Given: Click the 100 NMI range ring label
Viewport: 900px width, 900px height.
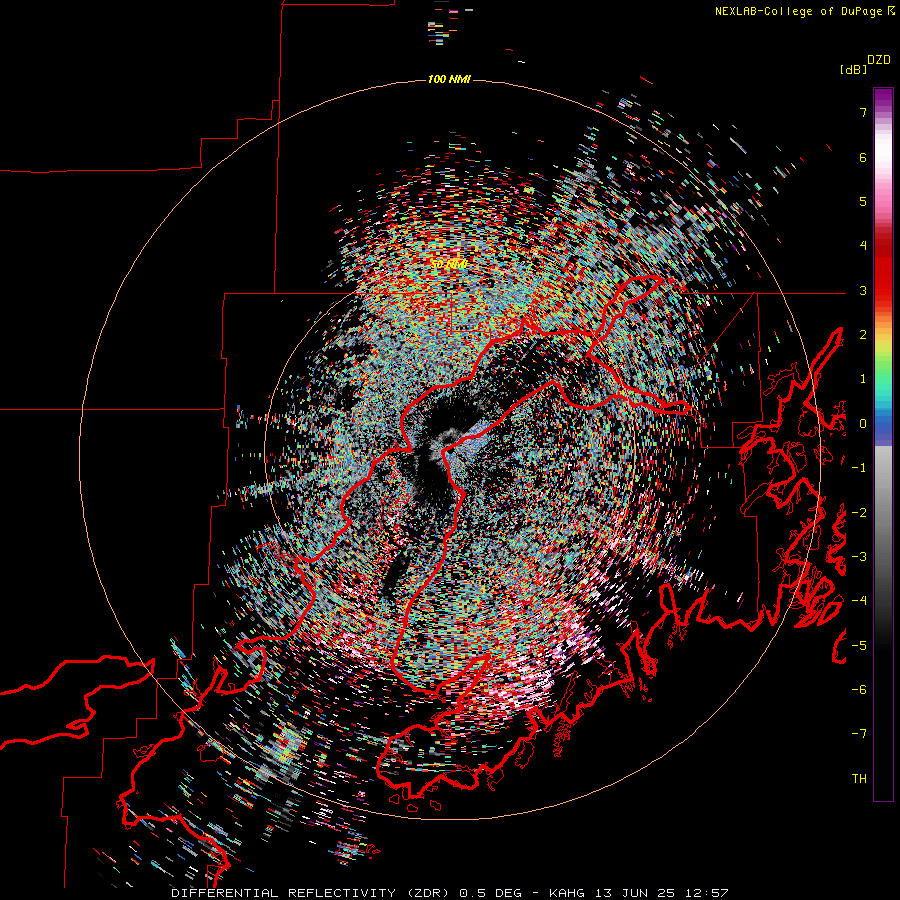Looking at the screenshot, I should pos(449,79).
